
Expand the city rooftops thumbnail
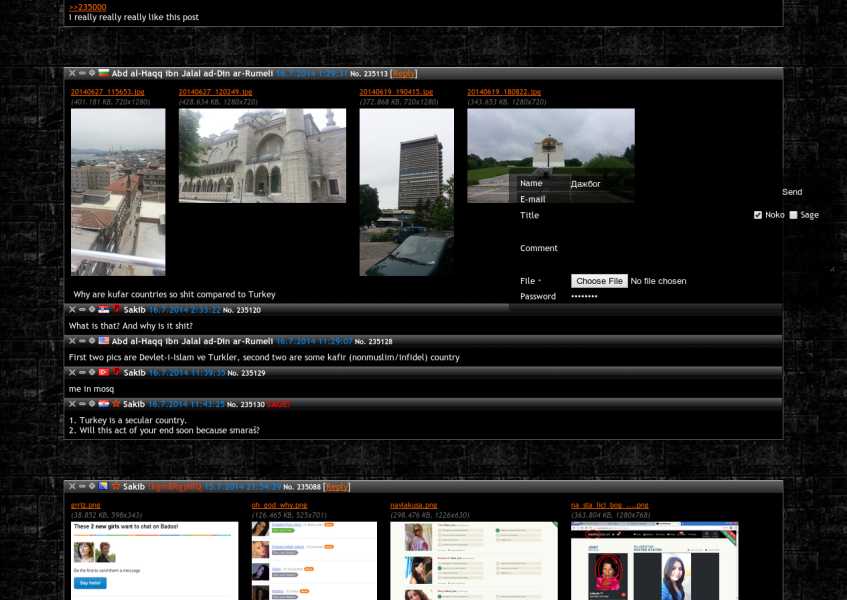click(x=118, y=192)
